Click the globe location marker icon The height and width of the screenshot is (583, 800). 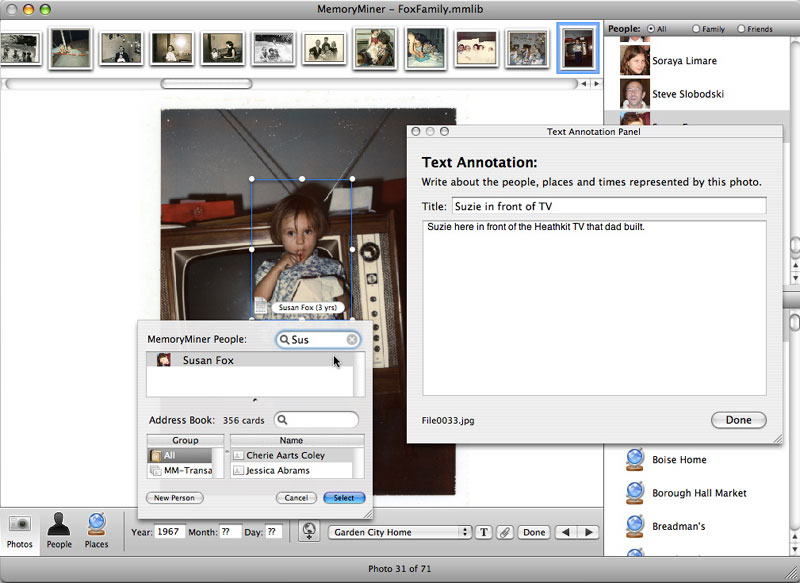308,532
